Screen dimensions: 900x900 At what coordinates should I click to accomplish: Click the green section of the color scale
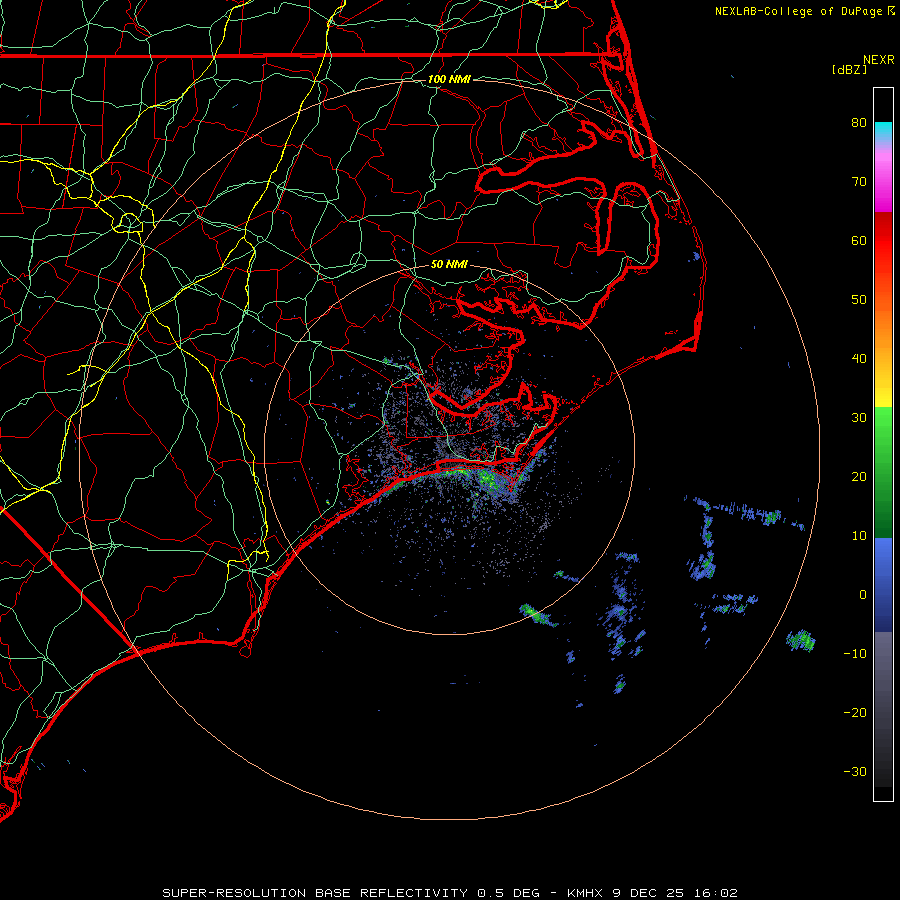coord(883,472)
